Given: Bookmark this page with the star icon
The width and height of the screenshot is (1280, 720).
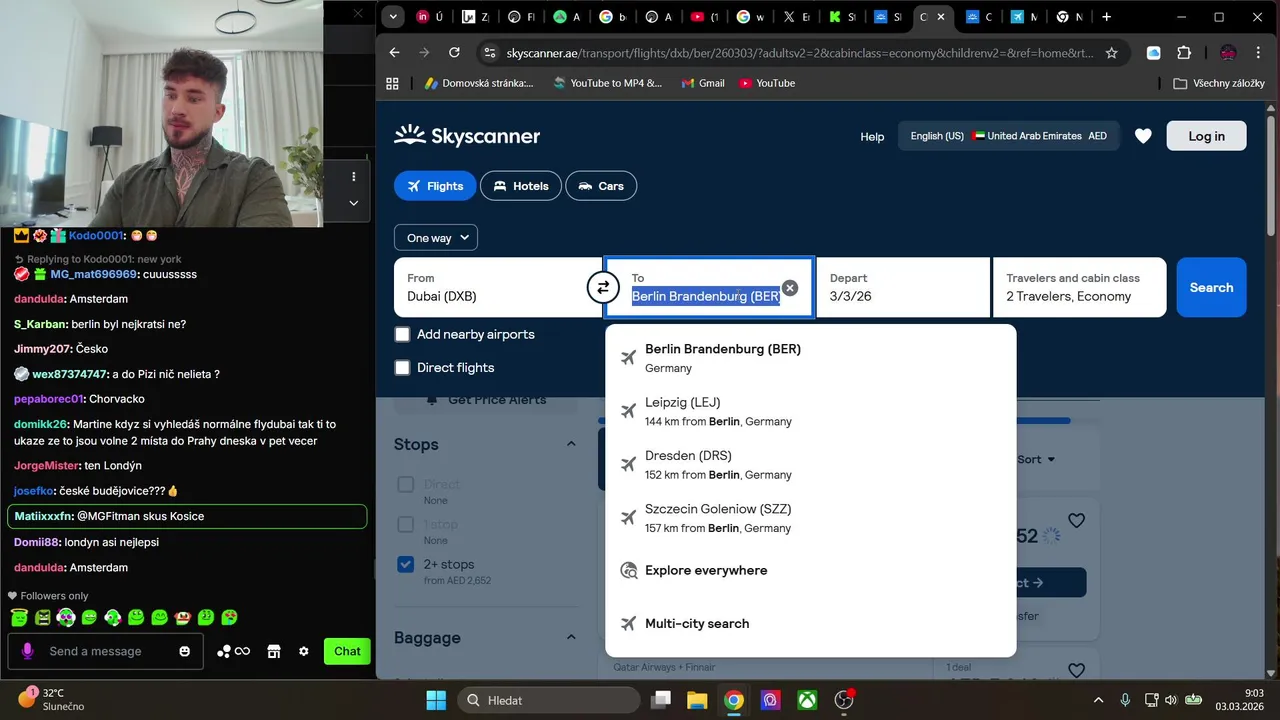Looking at the screenshot, I should tap(1111, 53).
